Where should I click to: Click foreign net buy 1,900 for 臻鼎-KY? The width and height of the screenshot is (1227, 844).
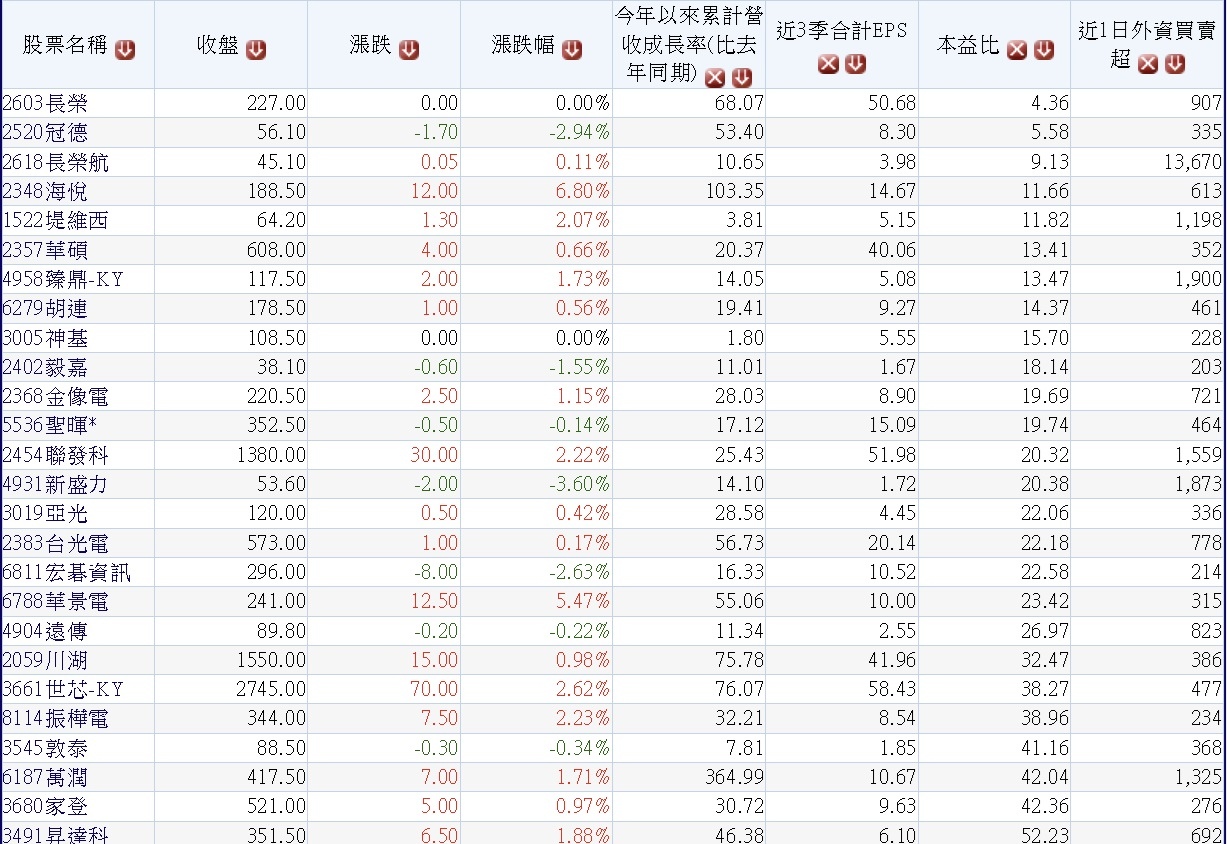tap(1198, 279)
